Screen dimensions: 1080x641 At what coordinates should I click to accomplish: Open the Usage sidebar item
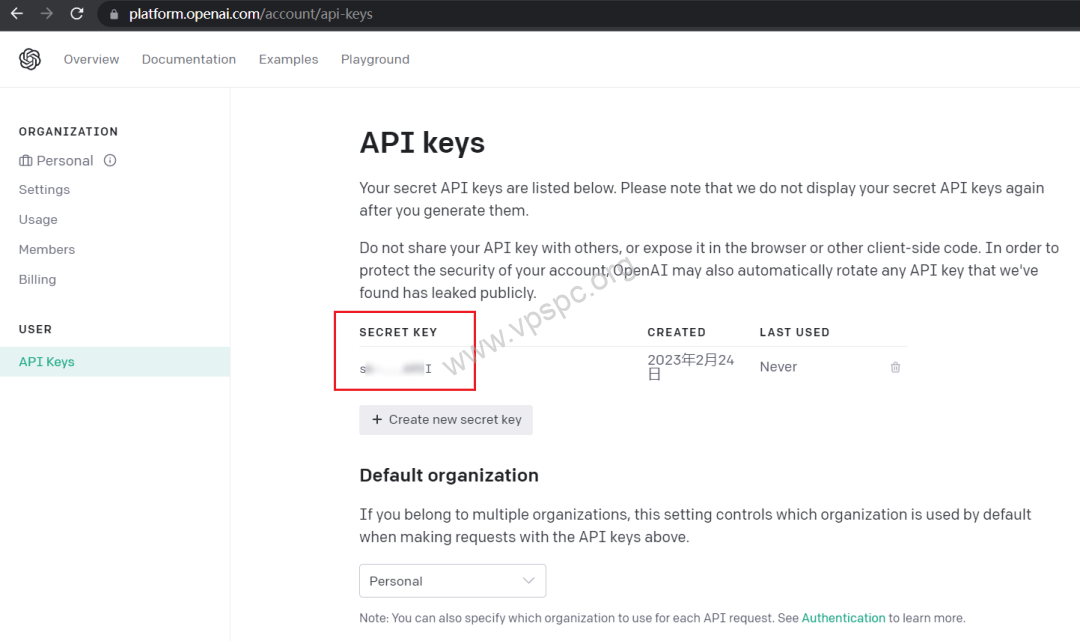click(x=38, y=220)
